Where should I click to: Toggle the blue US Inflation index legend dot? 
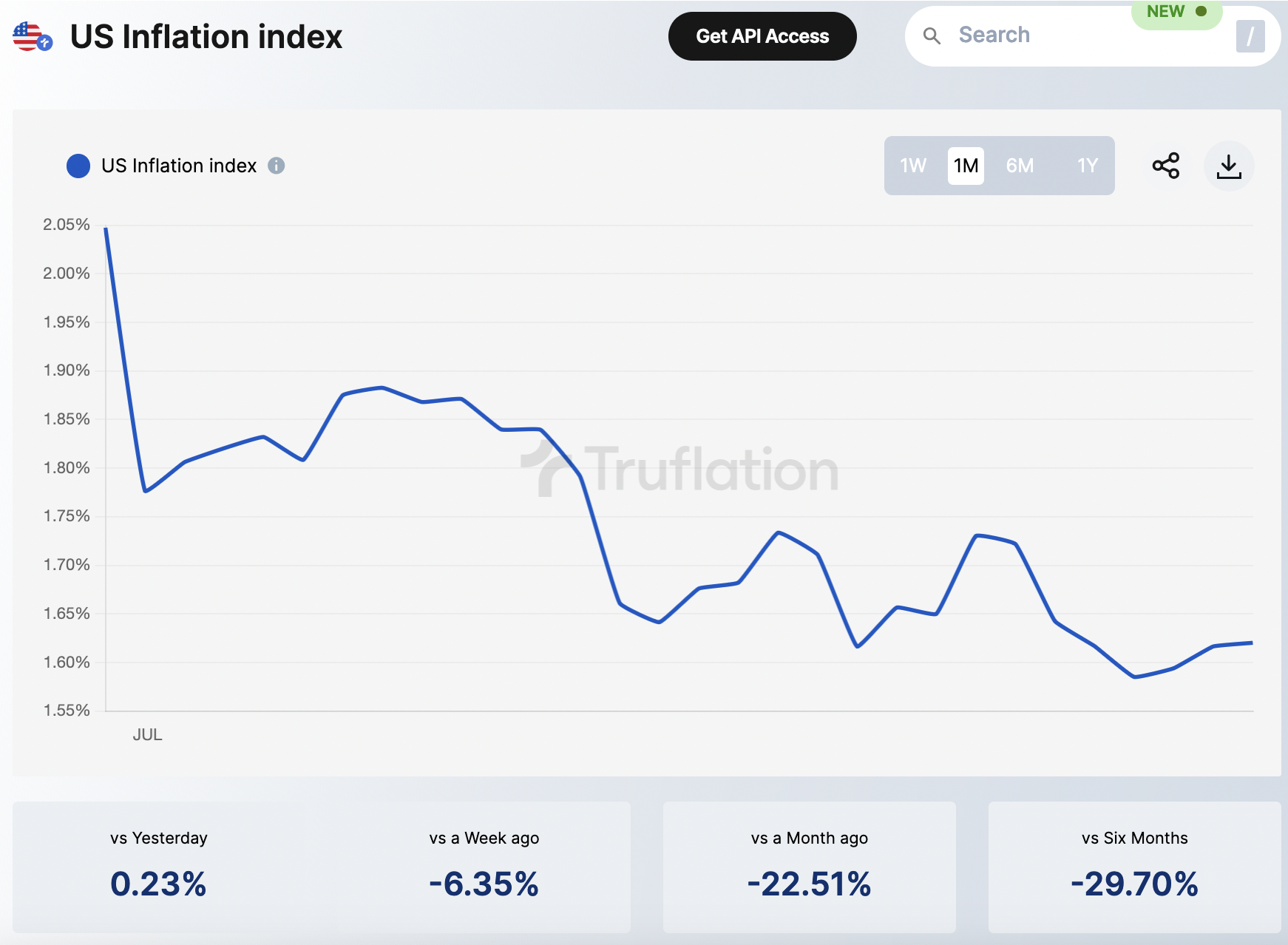[x=78, y=166]
